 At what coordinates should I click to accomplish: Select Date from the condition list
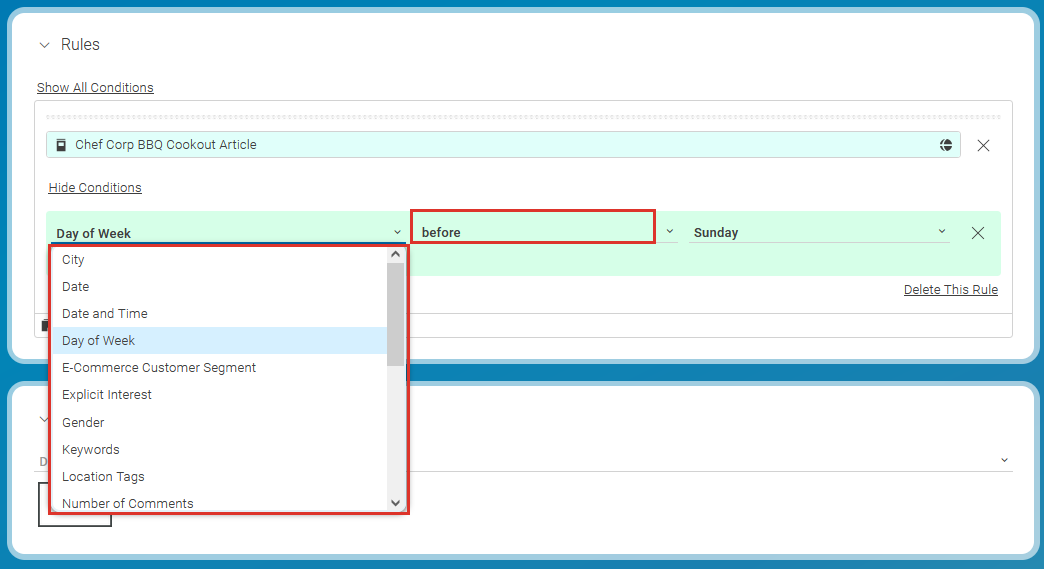pyautogui.click(x=220, y=287)
